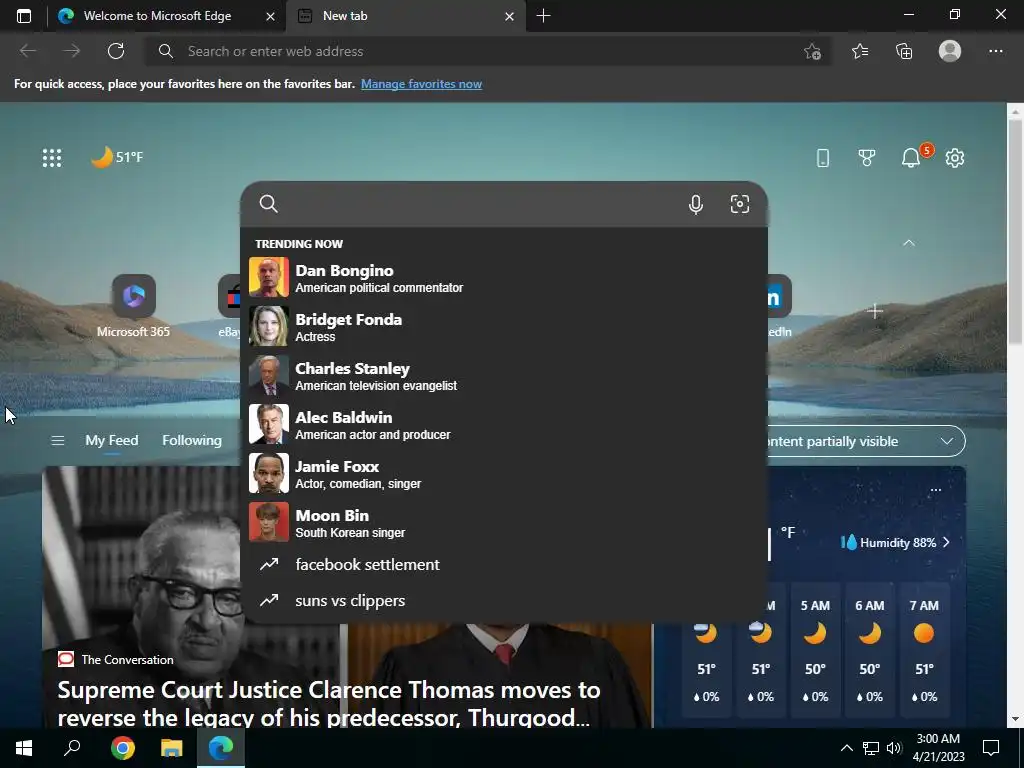Open the clock and date in tray

click(x=938, y=748)
